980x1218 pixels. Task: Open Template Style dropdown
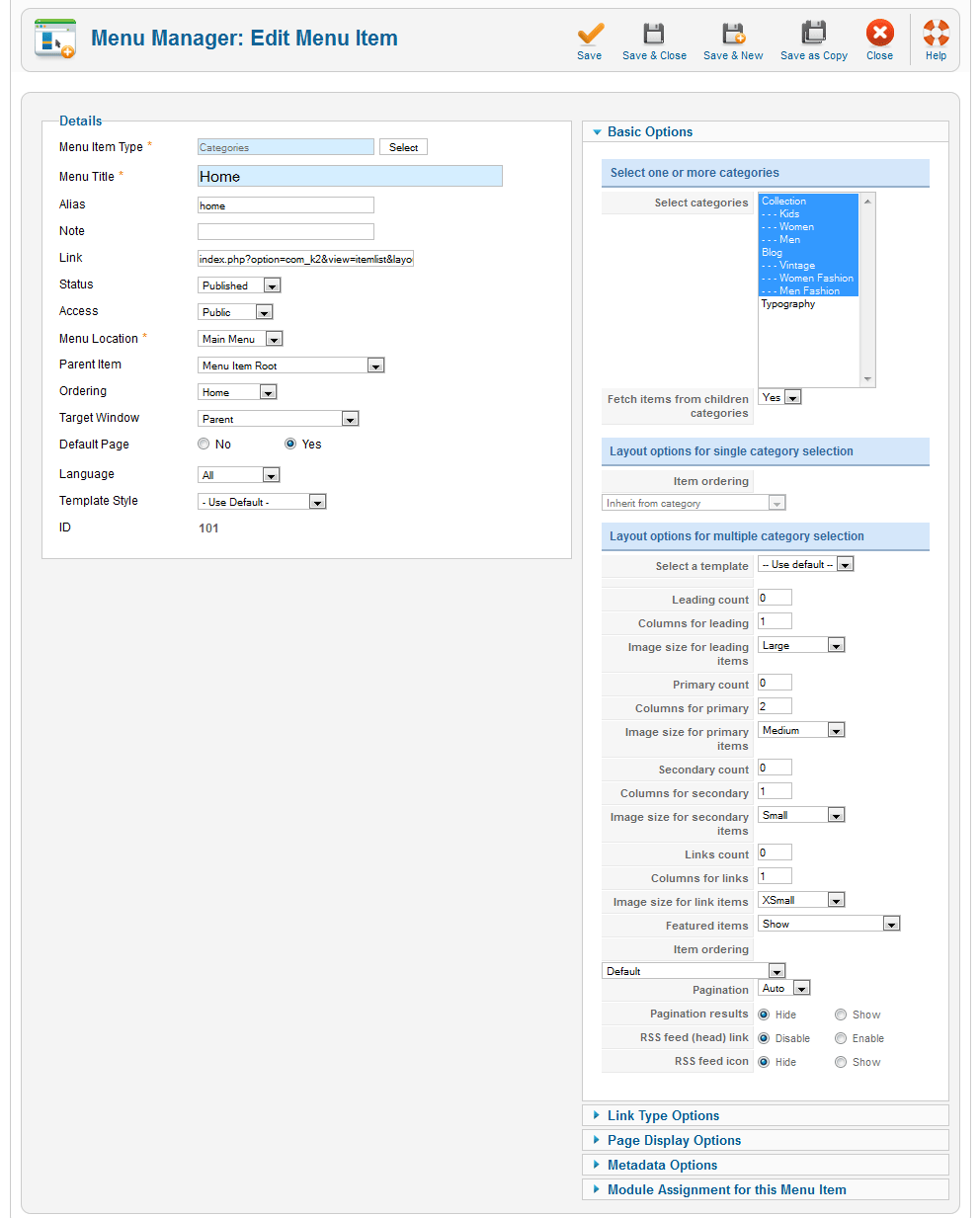coord(262,502)
